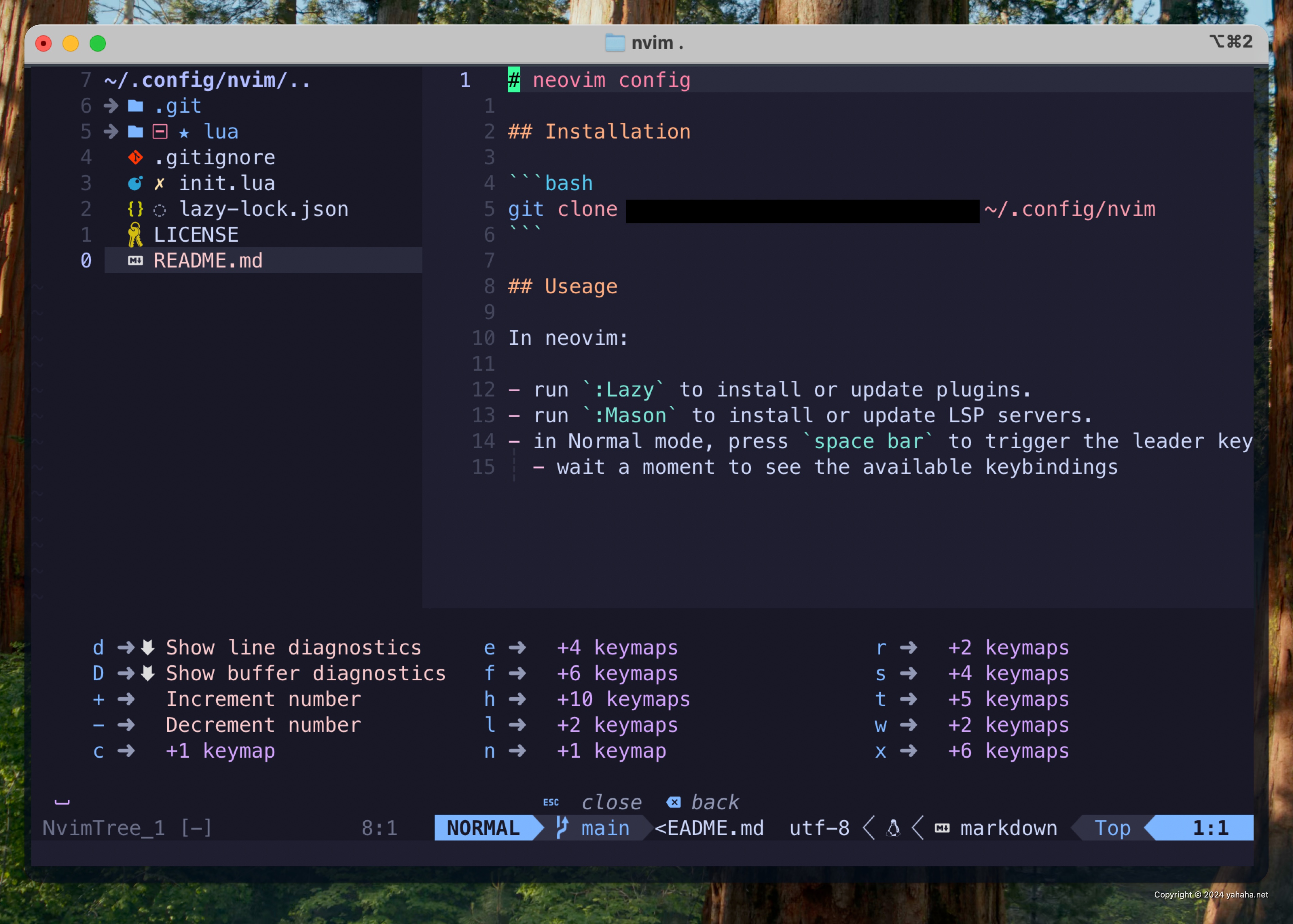Click the 'c' +1 keymap group
1293x924 pixels.
(184, 751)
